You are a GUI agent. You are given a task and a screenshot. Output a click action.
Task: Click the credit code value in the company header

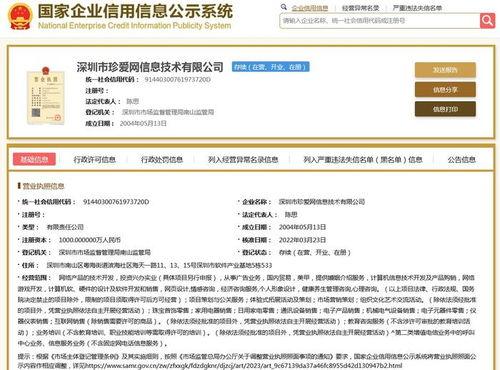pos(177,80)
